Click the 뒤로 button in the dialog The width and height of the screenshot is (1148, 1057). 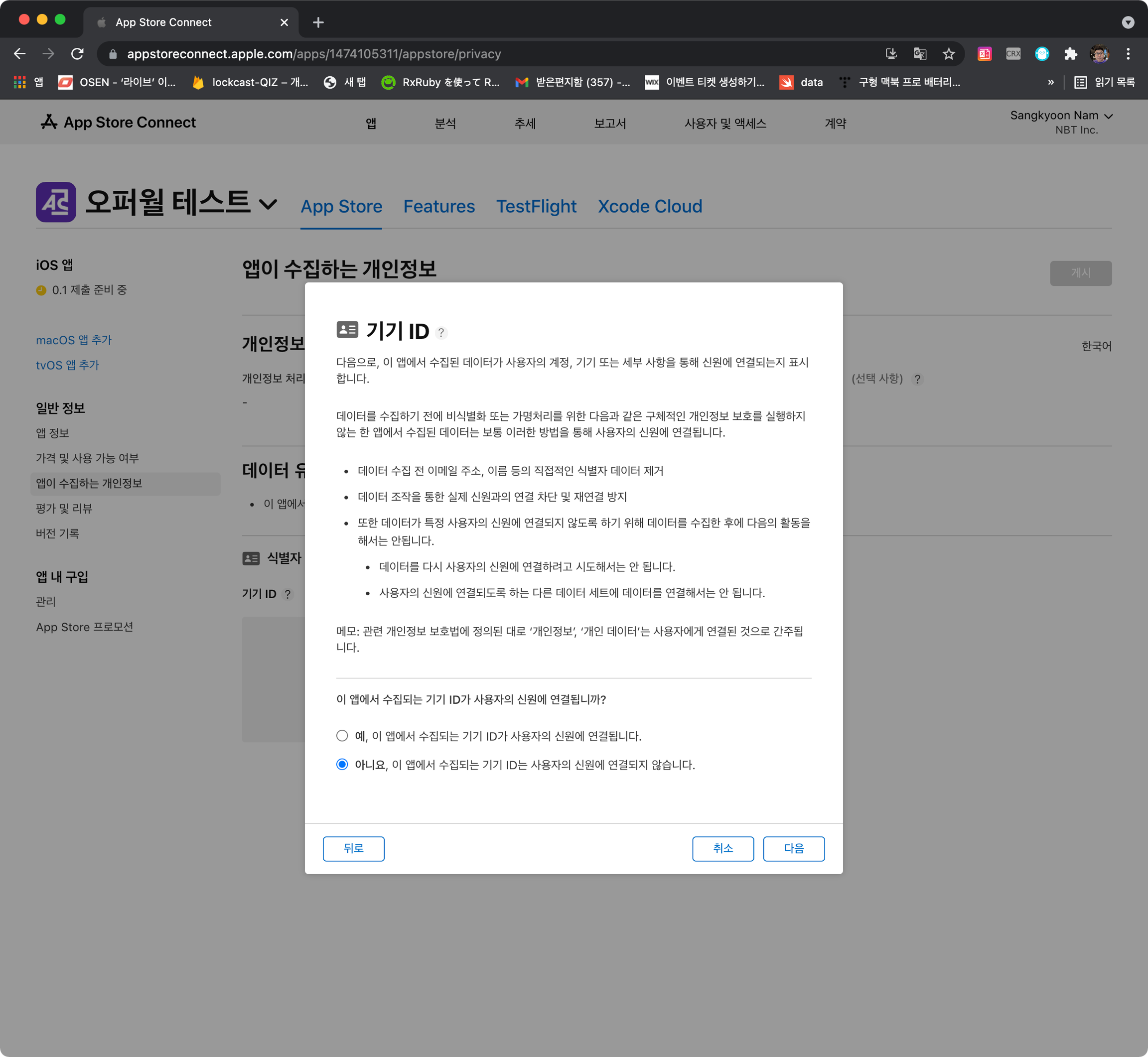point(353,848)
